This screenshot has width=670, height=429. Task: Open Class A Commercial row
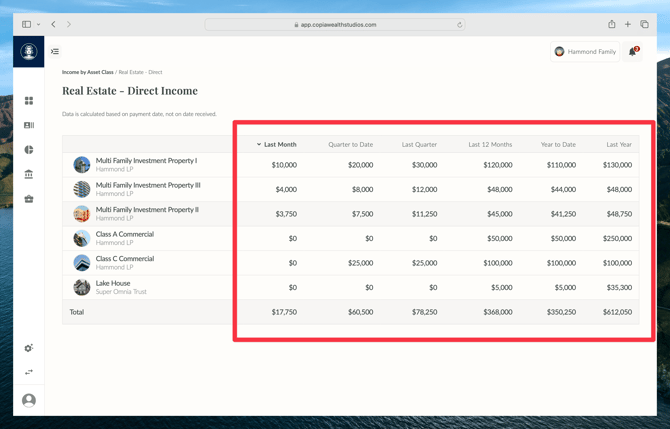350,238
